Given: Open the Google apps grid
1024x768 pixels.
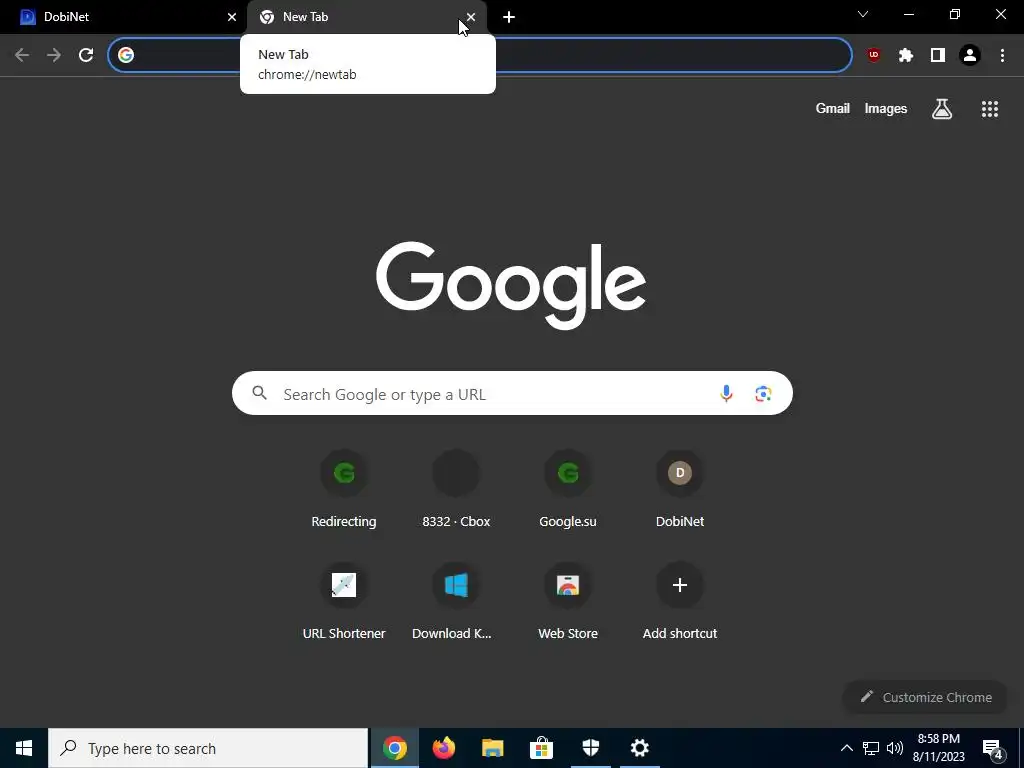Looking at the screenshot, I should pos(989,108).
